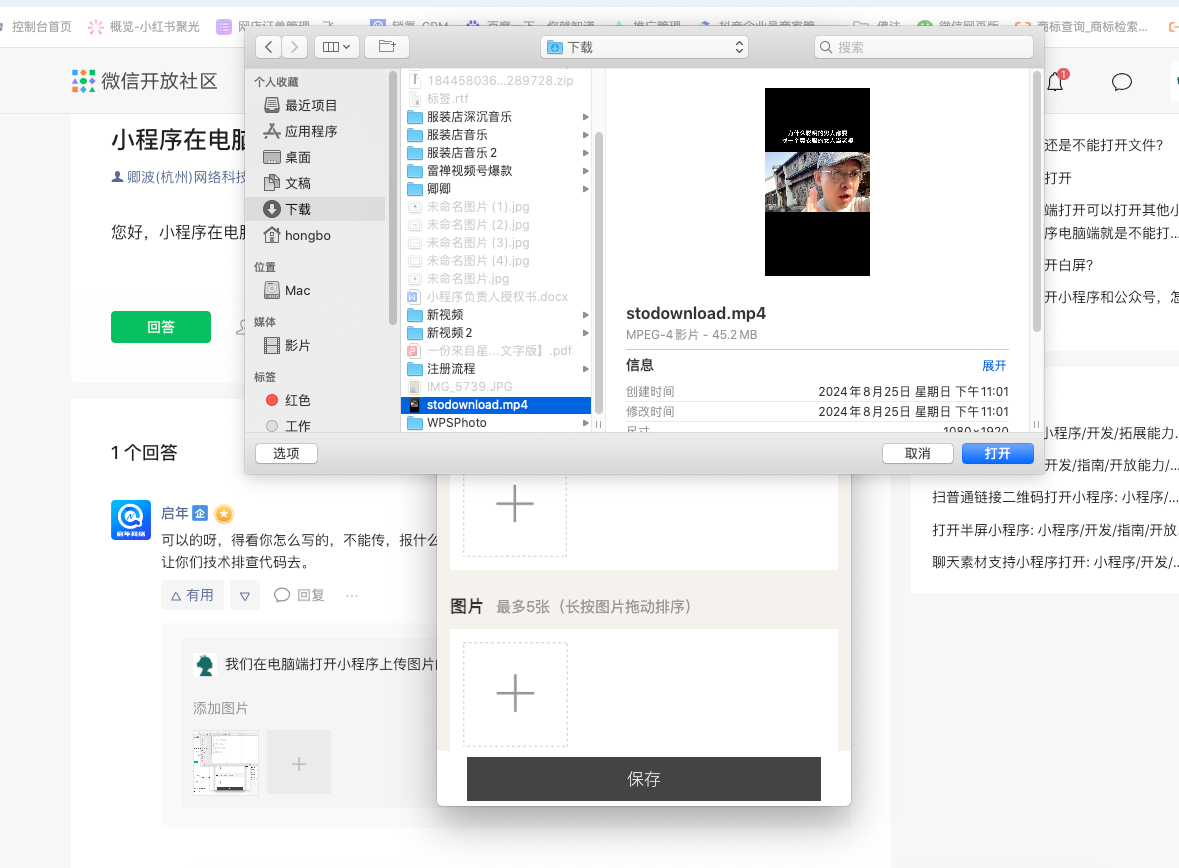Click the 搜索 search field
Viewport: 1179px width, 868px height.
923,47
